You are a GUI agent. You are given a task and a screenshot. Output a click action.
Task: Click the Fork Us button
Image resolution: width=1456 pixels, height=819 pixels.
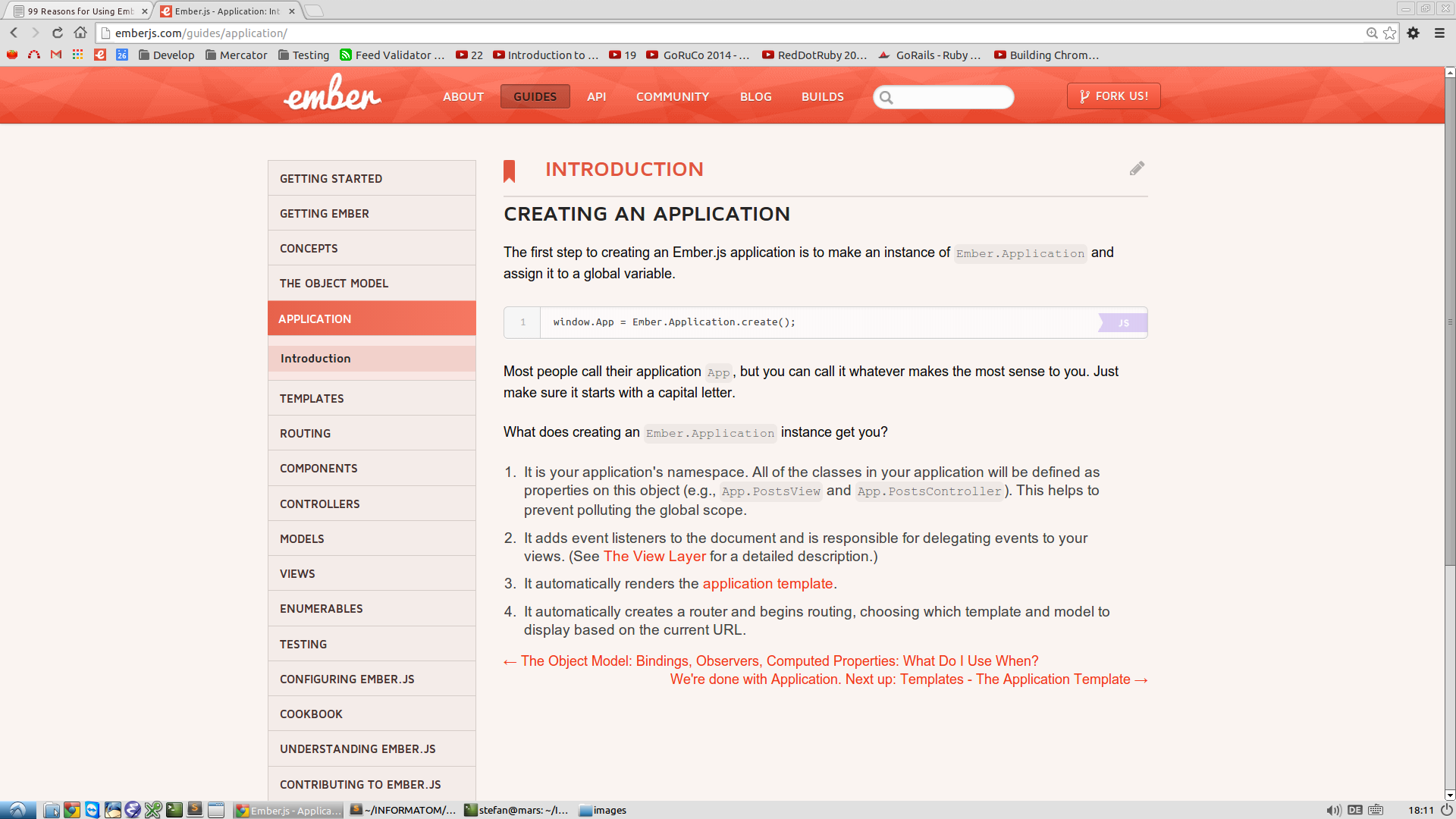coord(1113,96)
